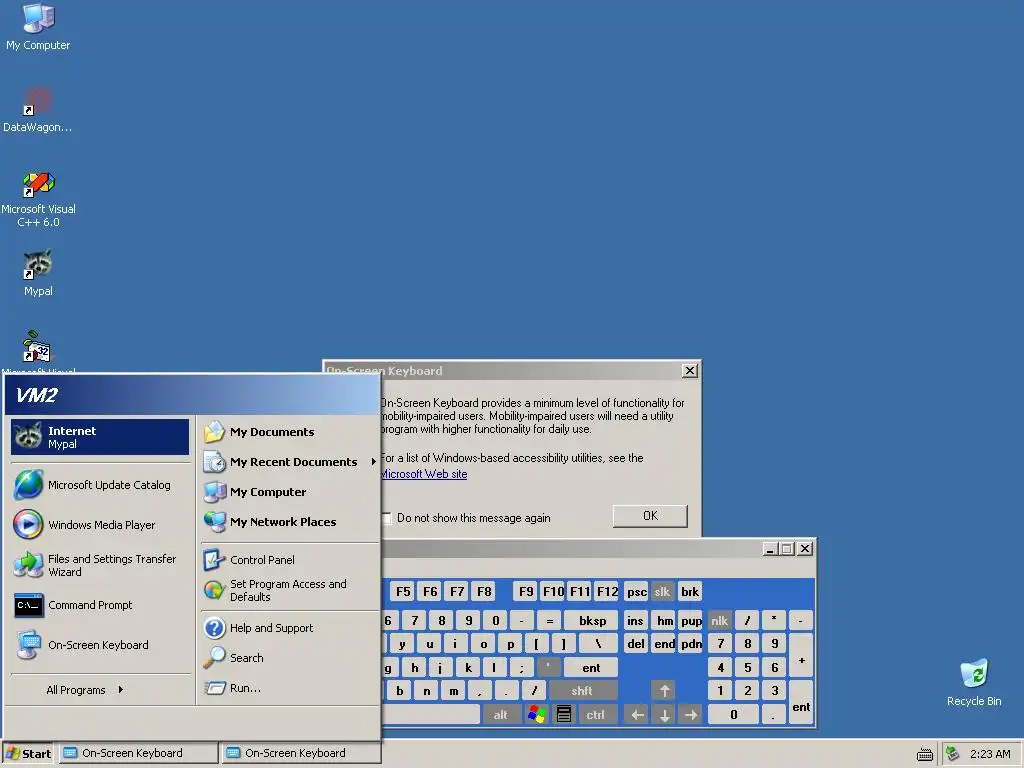The image size is (1024, 768).
Task: Open On-Screen Keyboard in Start menu
Action: (x=100, y=645)
